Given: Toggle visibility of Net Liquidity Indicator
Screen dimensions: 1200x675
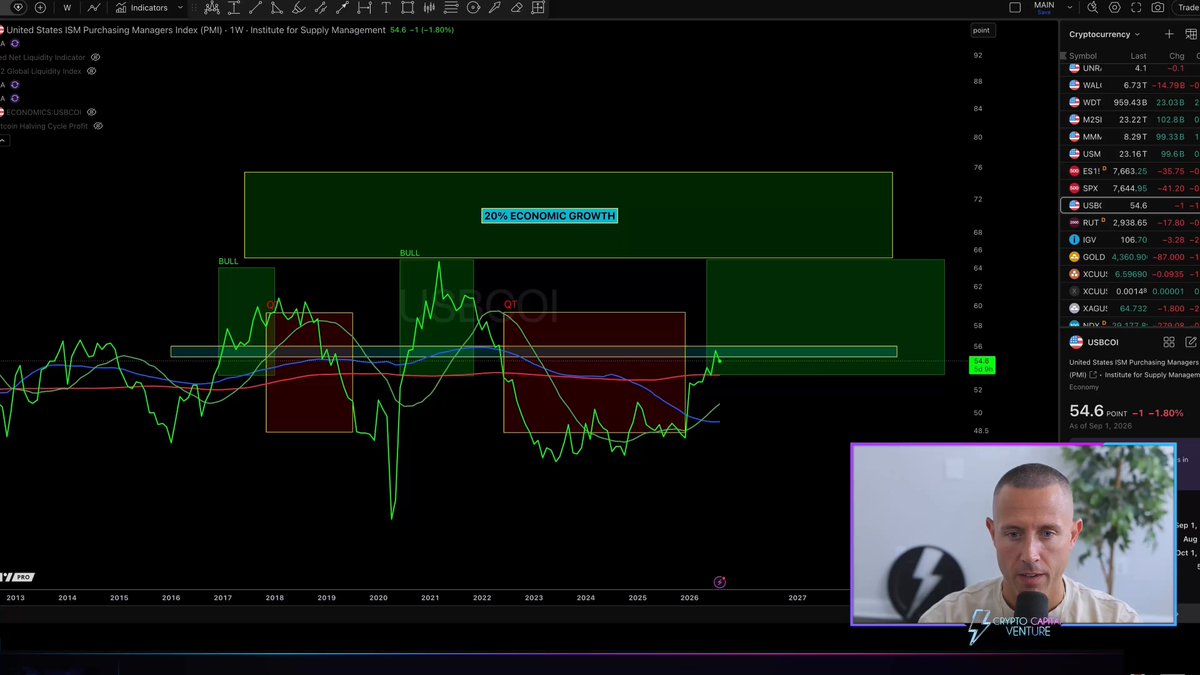Looking at the screenshot, I should (95, 57).
